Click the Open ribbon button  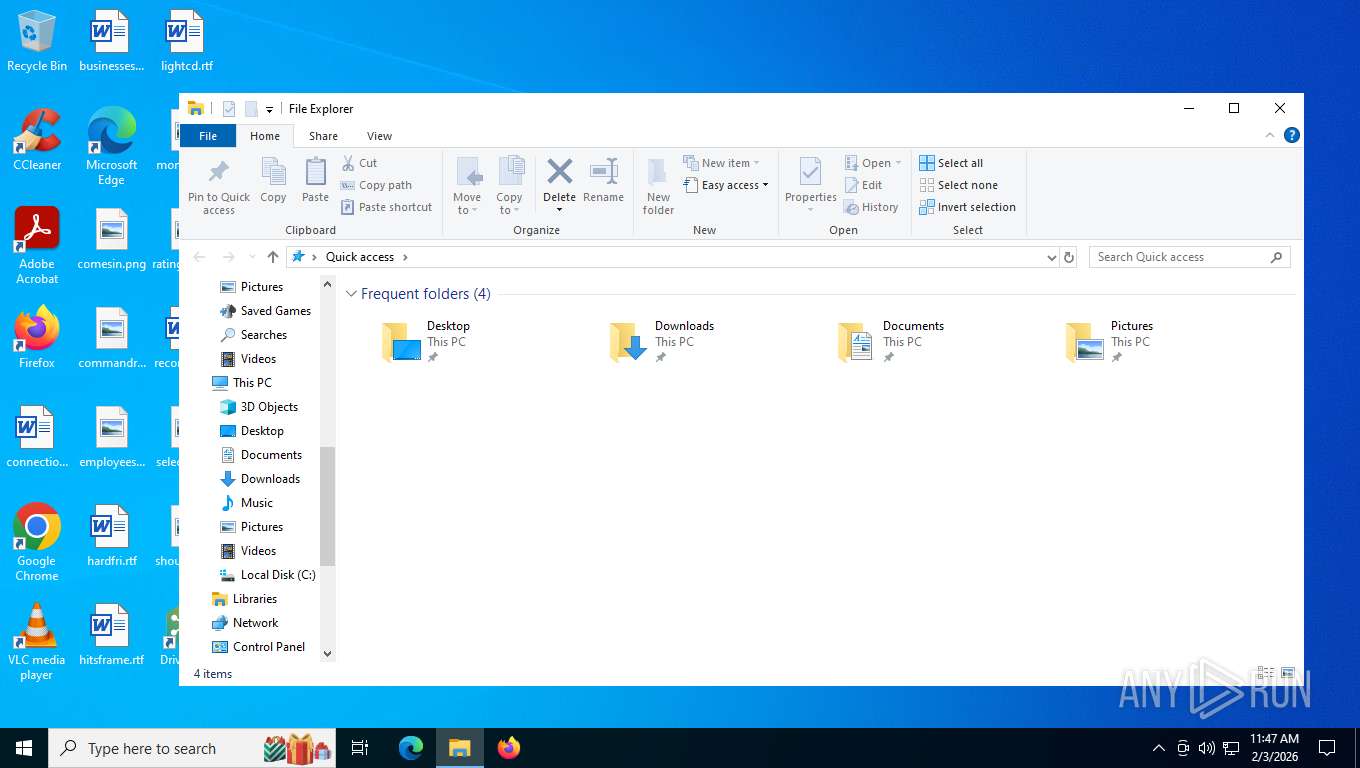pyautogui.click(x=873, y=163)
